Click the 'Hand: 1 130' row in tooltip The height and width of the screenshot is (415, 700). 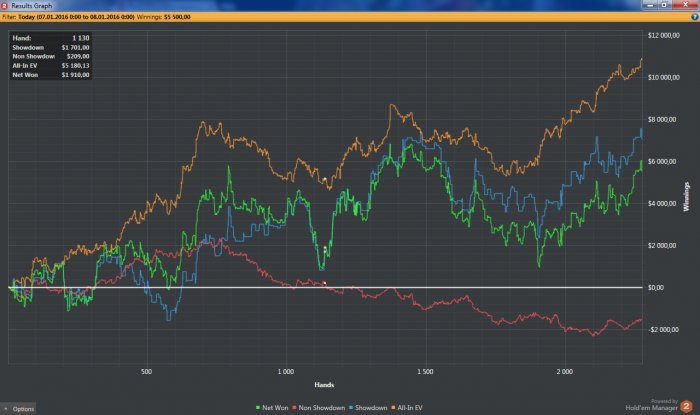coord(50,38)
